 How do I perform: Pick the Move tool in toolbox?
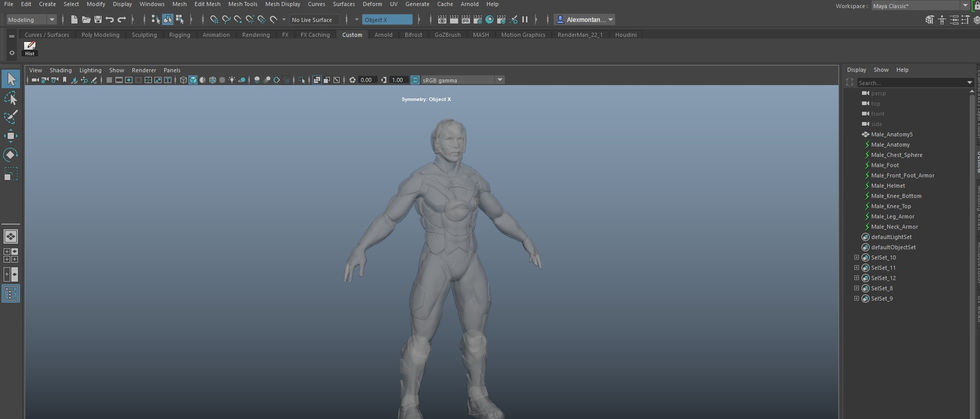pos(10,136)
